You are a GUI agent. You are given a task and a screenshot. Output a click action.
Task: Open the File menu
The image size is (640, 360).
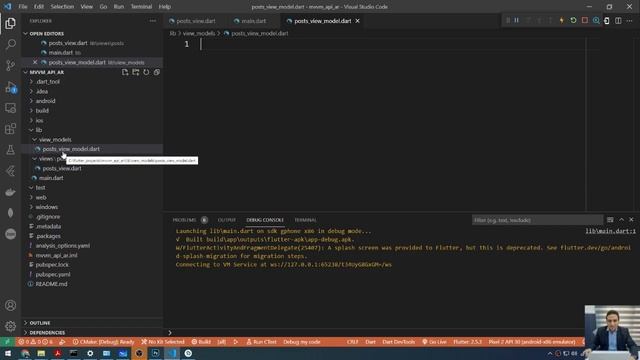[x=23, y=7]
